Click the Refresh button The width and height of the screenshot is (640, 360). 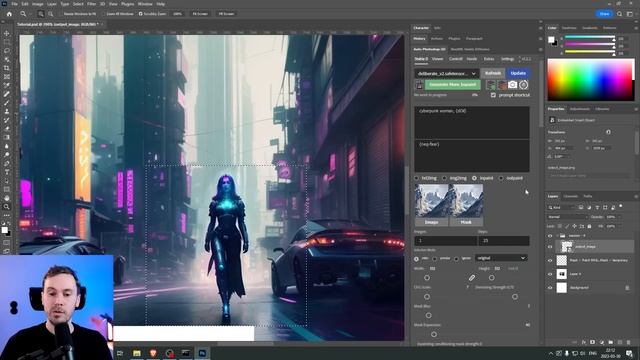(x=493, y=73)
